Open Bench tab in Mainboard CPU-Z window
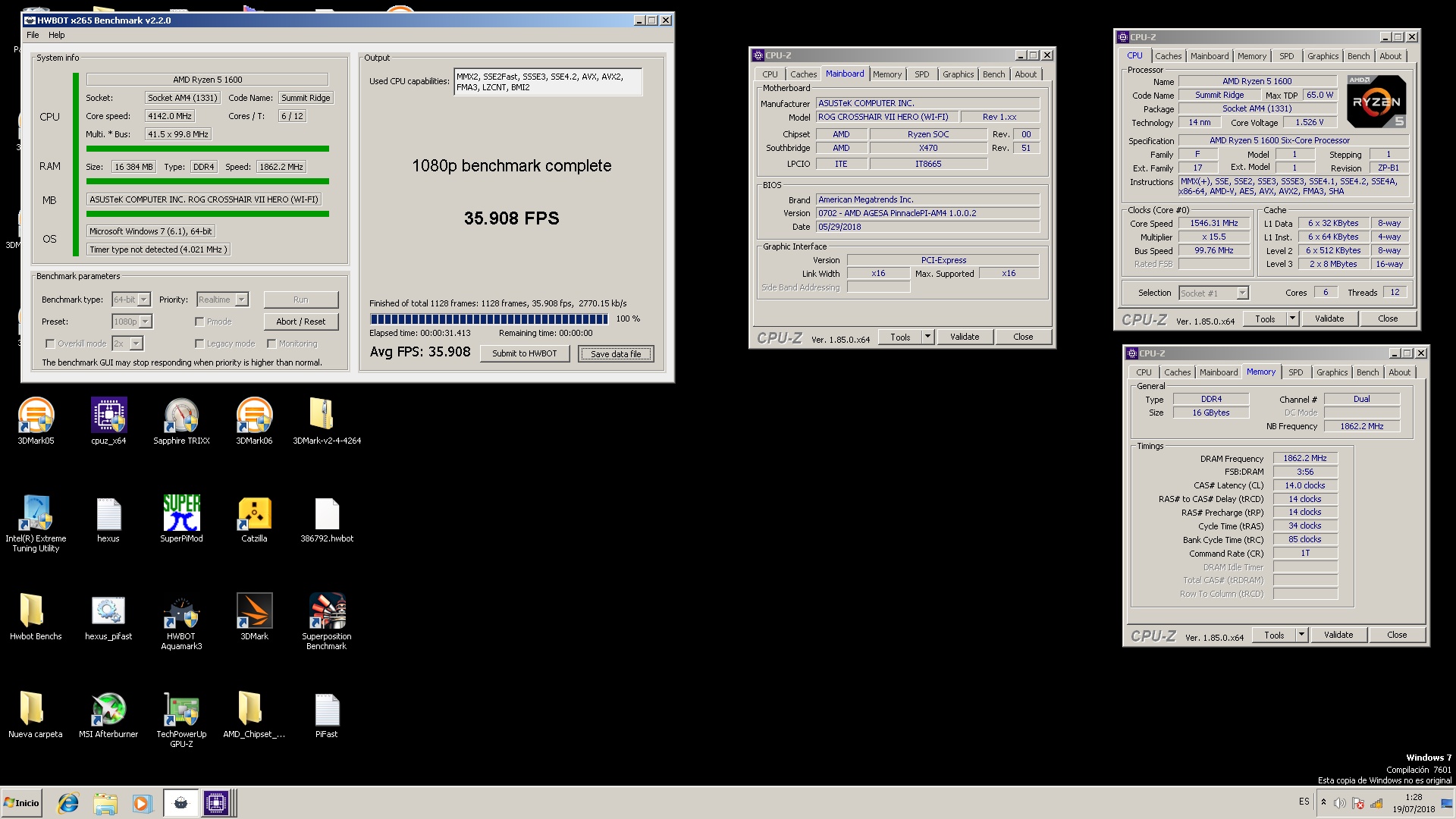Screen dimensions: 1456x819 993,74
